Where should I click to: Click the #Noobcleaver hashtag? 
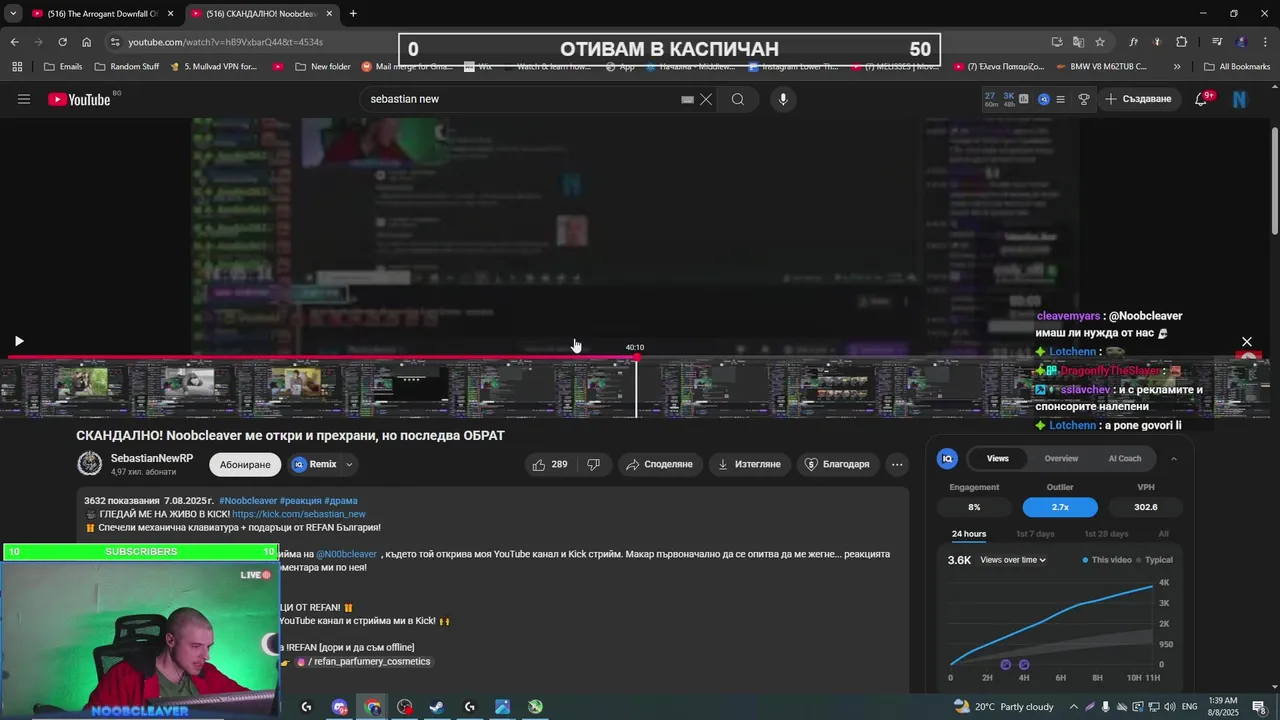(x=248, y=501)
